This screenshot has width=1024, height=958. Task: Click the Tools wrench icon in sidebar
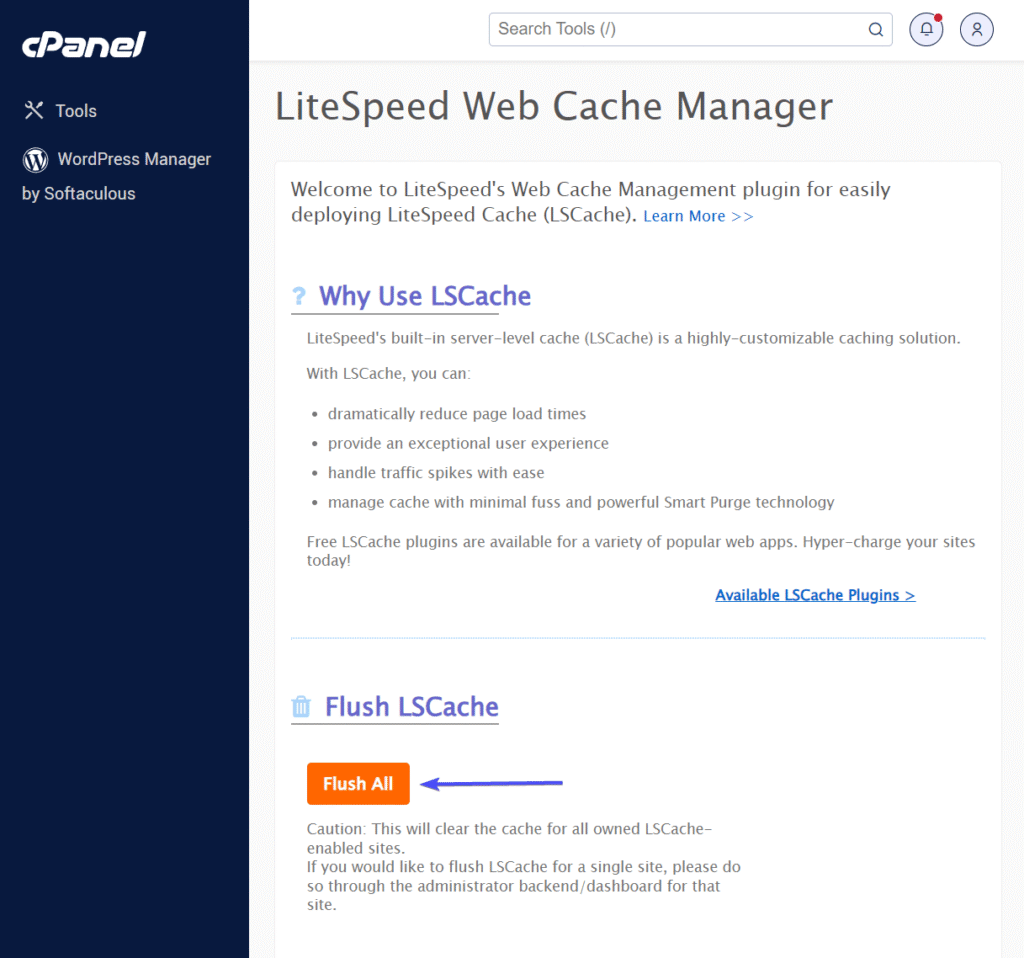[x=34, y=111]
